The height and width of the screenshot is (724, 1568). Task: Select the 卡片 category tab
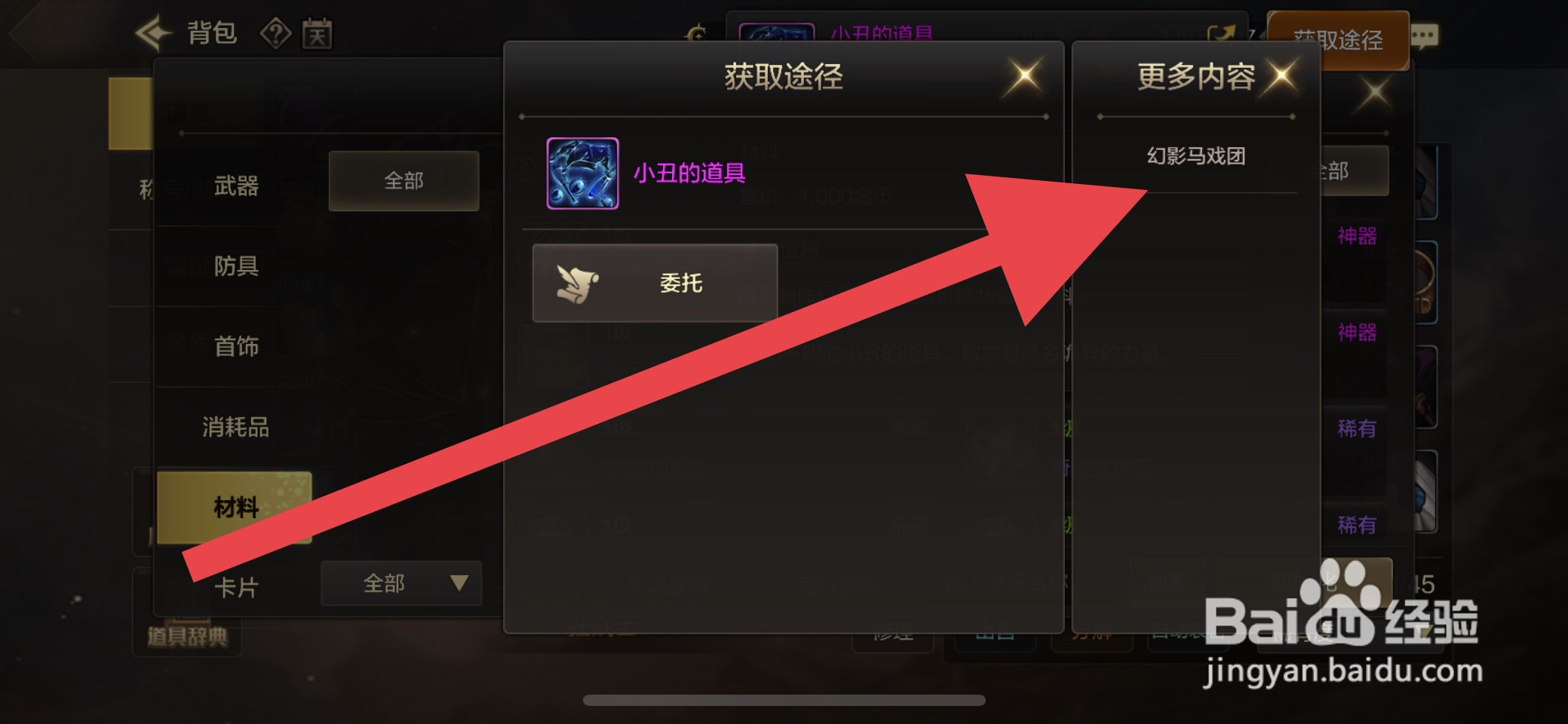click(x=236, y=587)
